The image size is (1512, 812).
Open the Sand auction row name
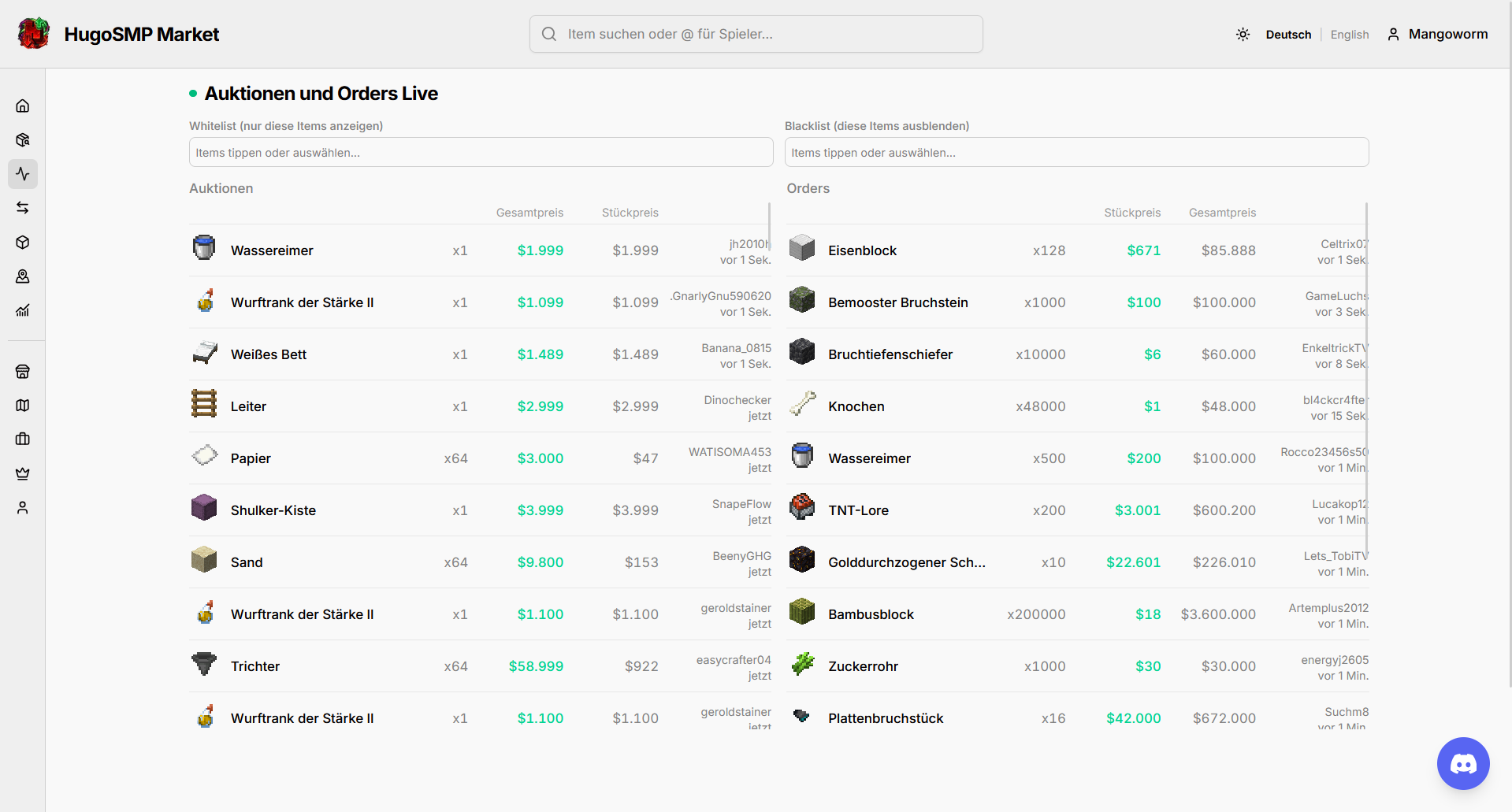(247, 562)
